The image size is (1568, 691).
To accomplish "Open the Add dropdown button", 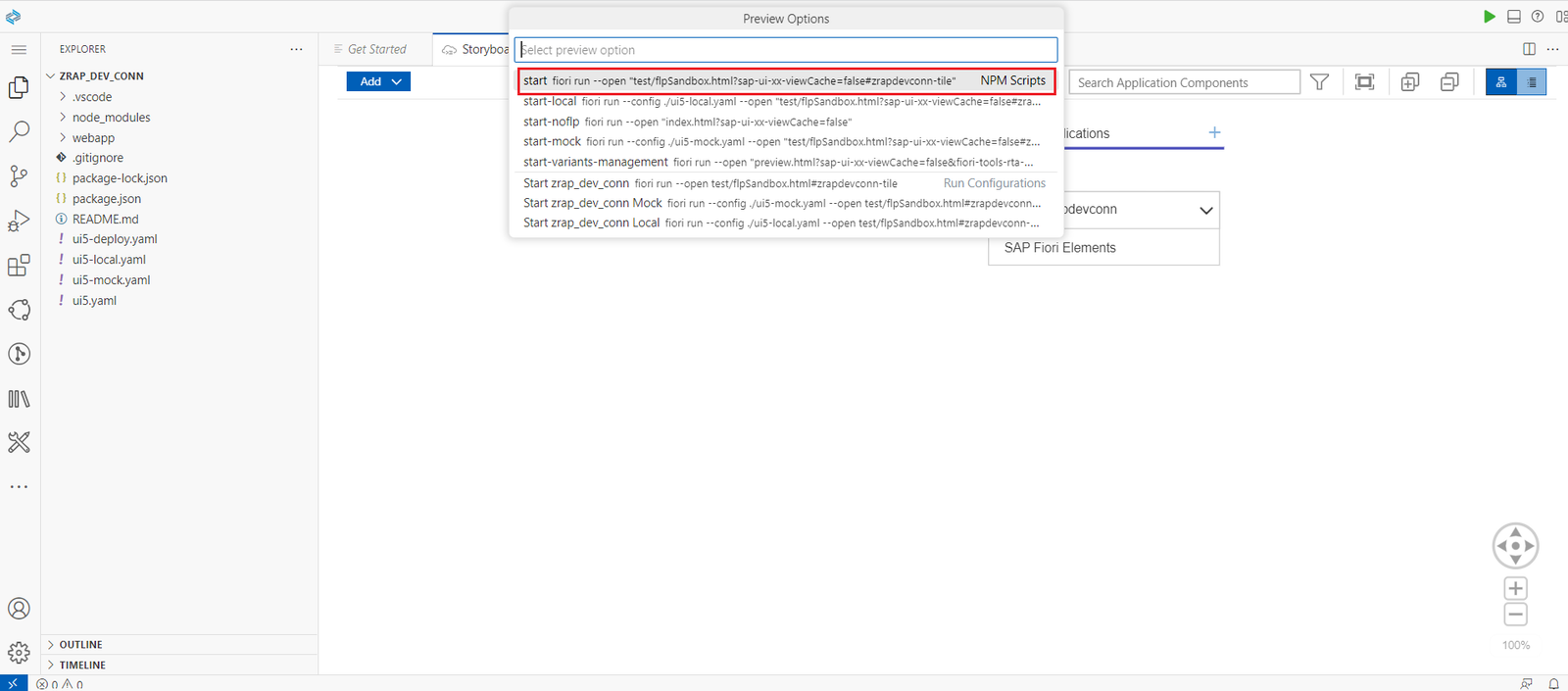I will [378, 81].
